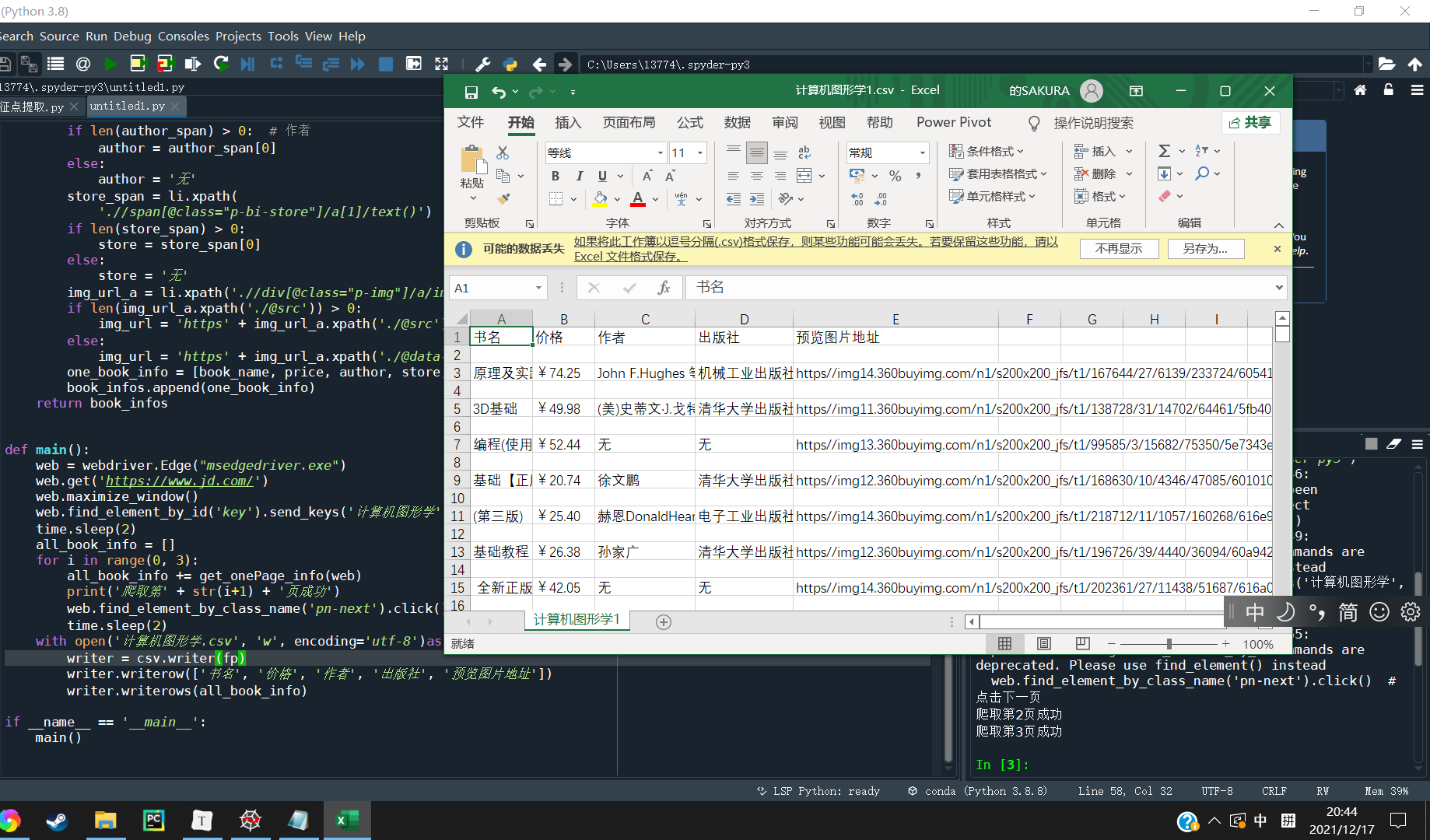Toggle Bold formatting in Excel

coord(556,176)
